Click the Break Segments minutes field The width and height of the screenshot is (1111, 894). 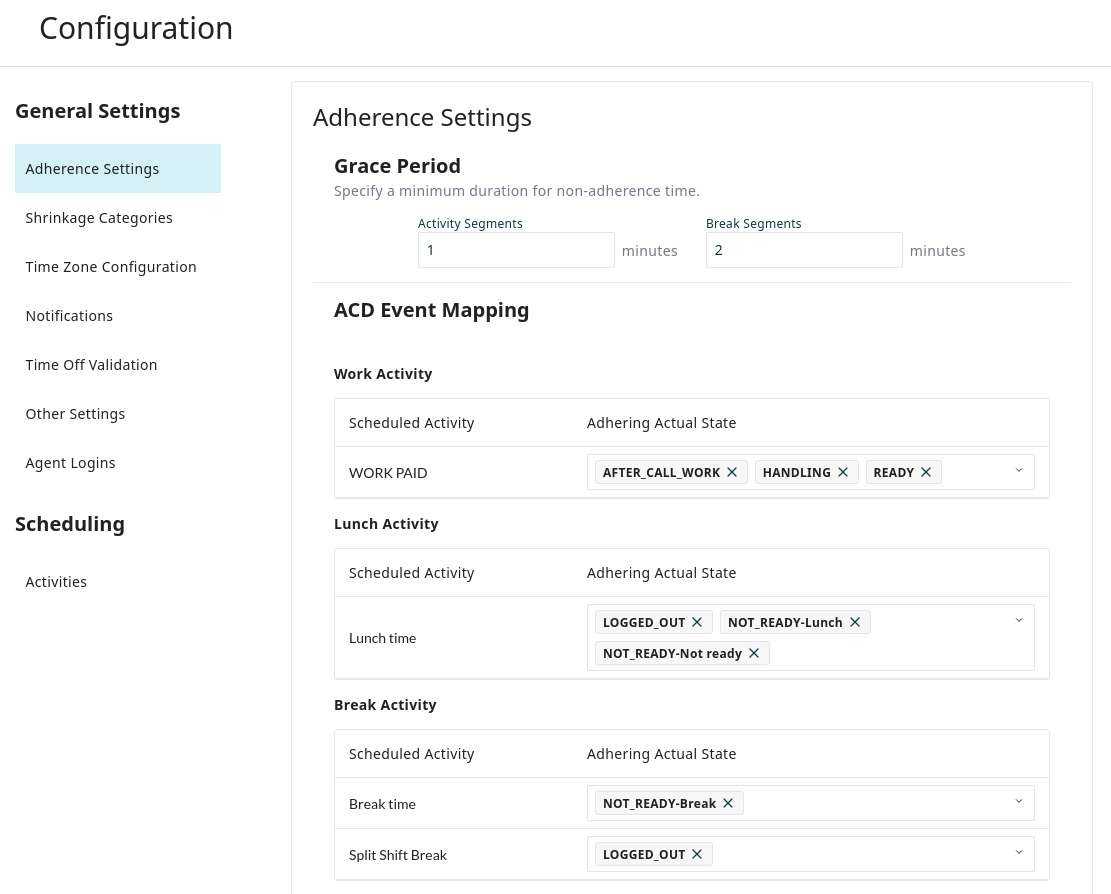[x=803, y=250]
